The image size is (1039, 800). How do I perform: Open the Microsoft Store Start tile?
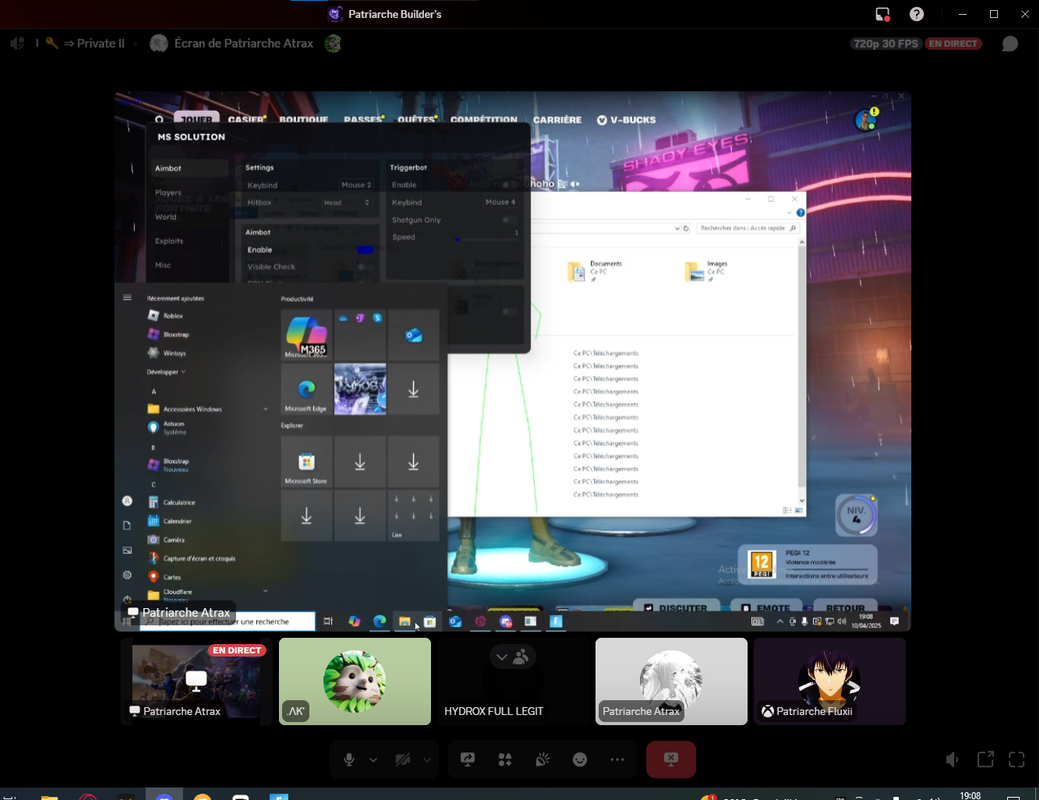tap(306, 461)
